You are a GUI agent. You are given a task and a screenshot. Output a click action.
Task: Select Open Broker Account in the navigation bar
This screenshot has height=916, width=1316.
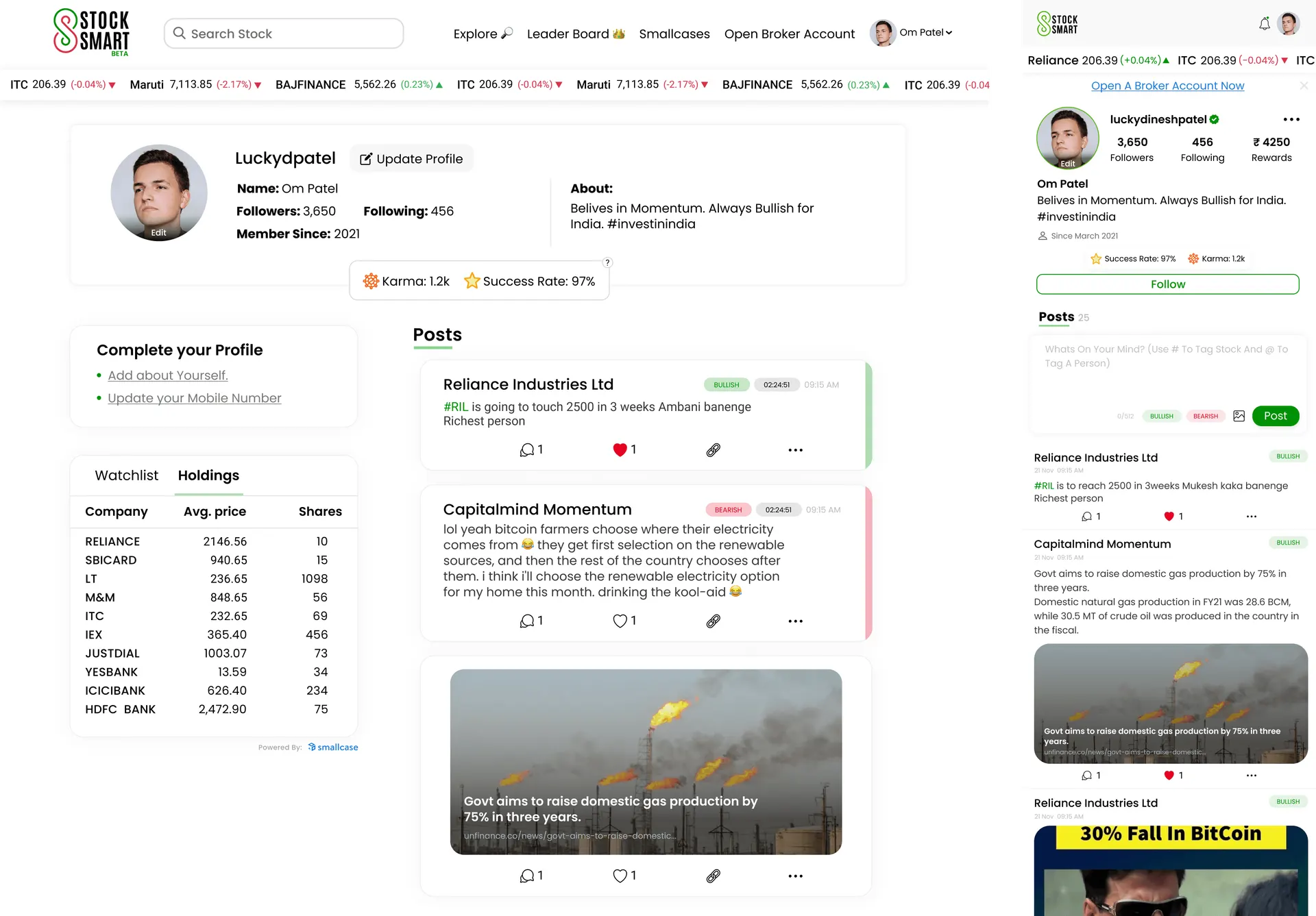[790, 34]
